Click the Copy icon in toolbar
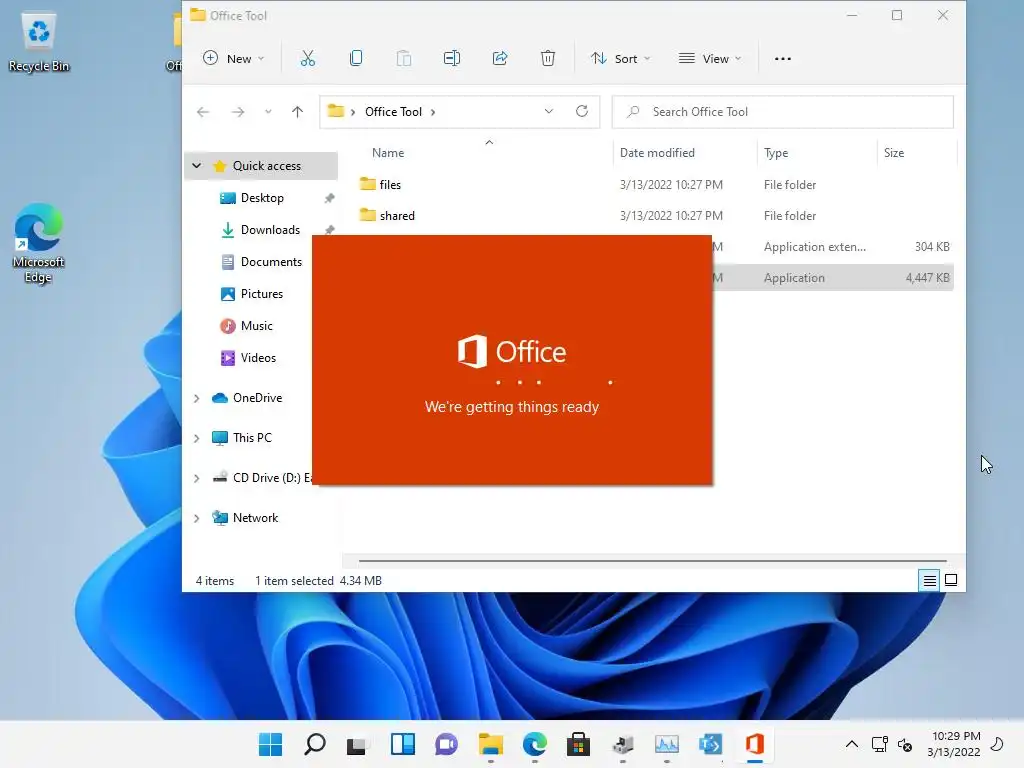Image resolution: width=1024 pixels, height=768 pixels. (356, 58)
